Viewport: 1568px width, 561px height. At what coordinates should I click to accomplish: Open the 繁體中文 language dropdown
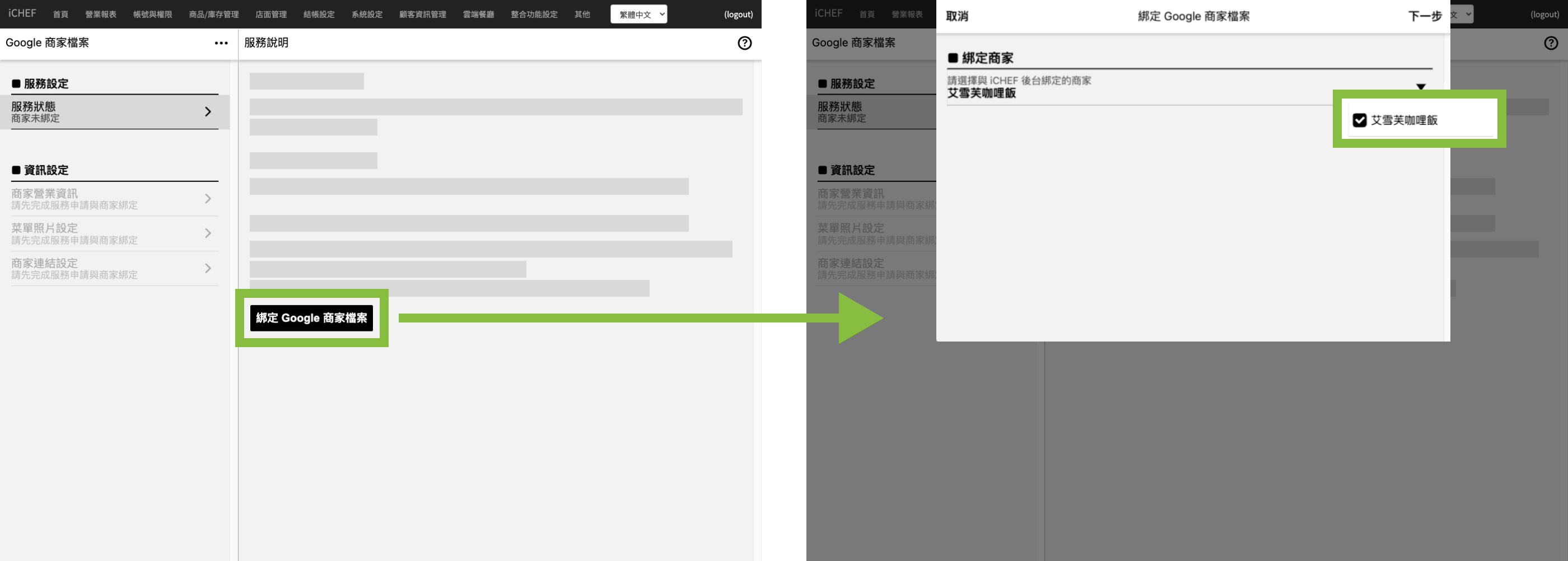coord(638,15)
